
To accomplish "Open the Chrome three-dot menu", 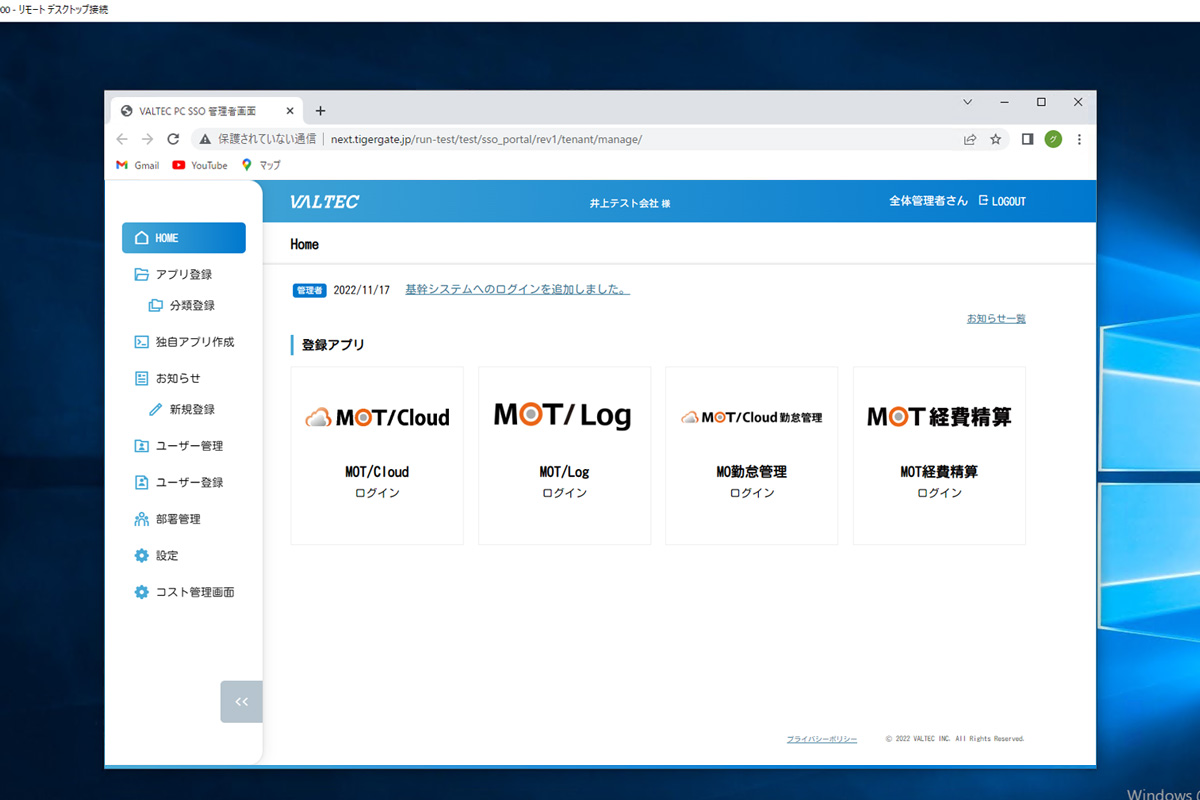I will click(1079, 139).
